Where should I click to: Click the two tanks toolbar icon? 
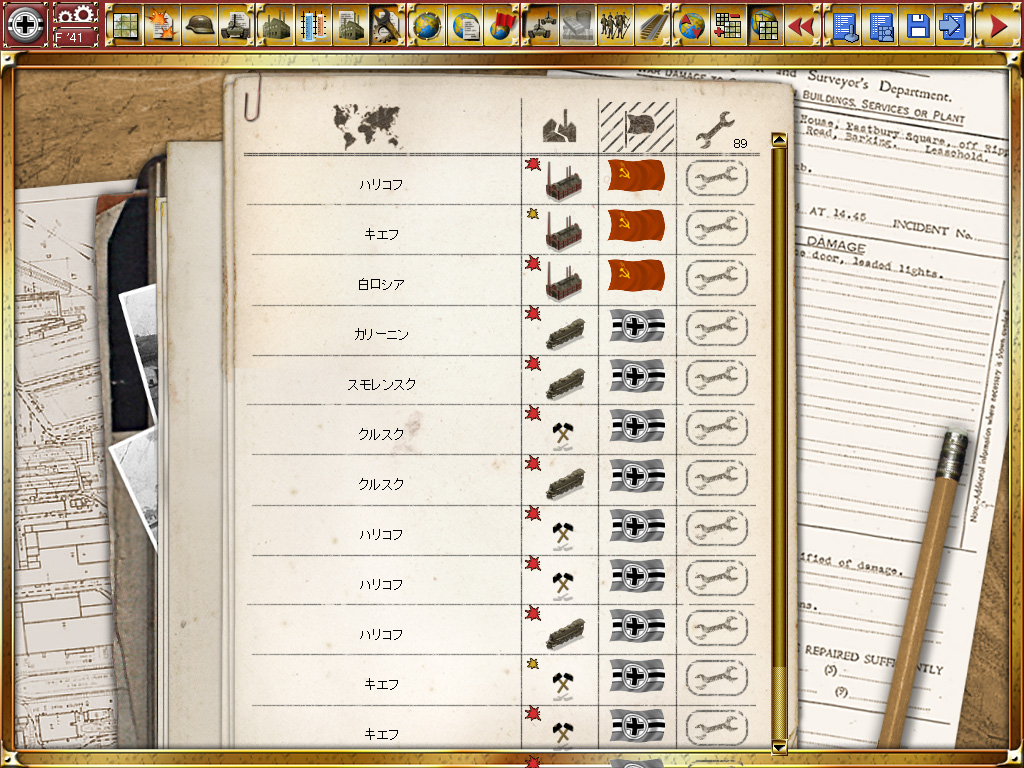click(x=541, y=25)
